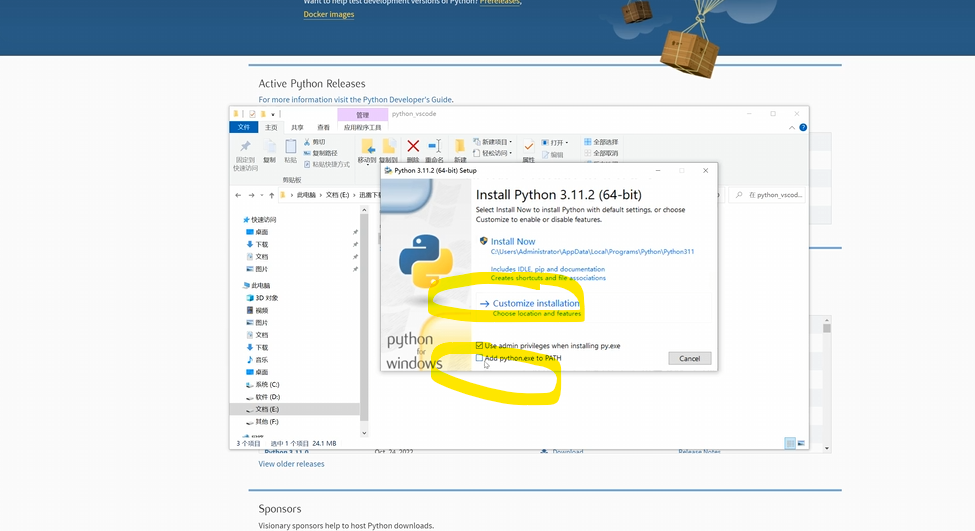Enable Add python.exe to PATH checkbox
The image size is (975, 531).
(x=479, y=358)
